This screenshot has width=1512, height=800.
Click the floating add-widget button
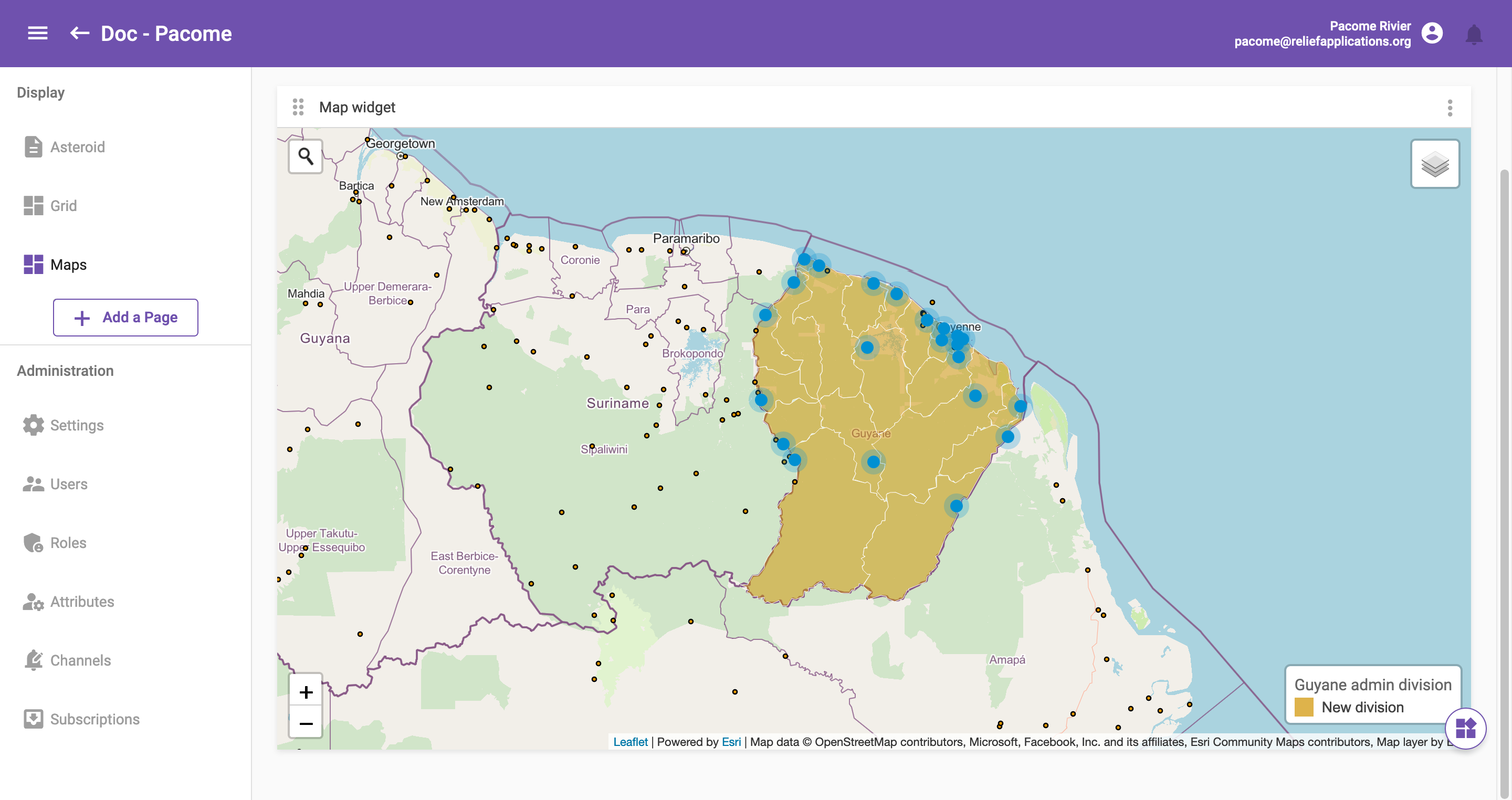(1465, 729)
